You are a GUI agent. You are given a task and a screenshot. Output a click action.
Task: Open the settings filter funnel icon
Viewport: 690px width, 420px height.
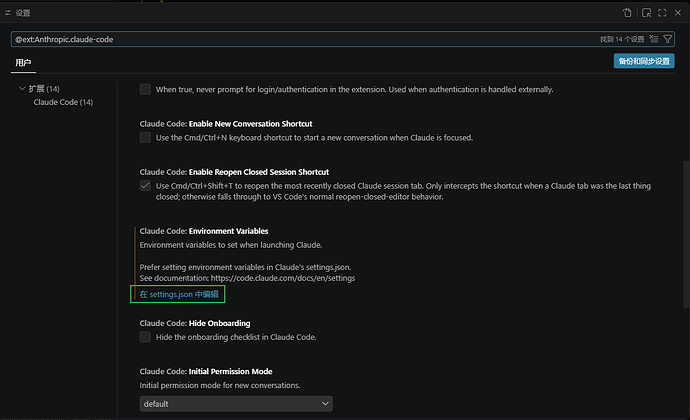pos(668,39)
